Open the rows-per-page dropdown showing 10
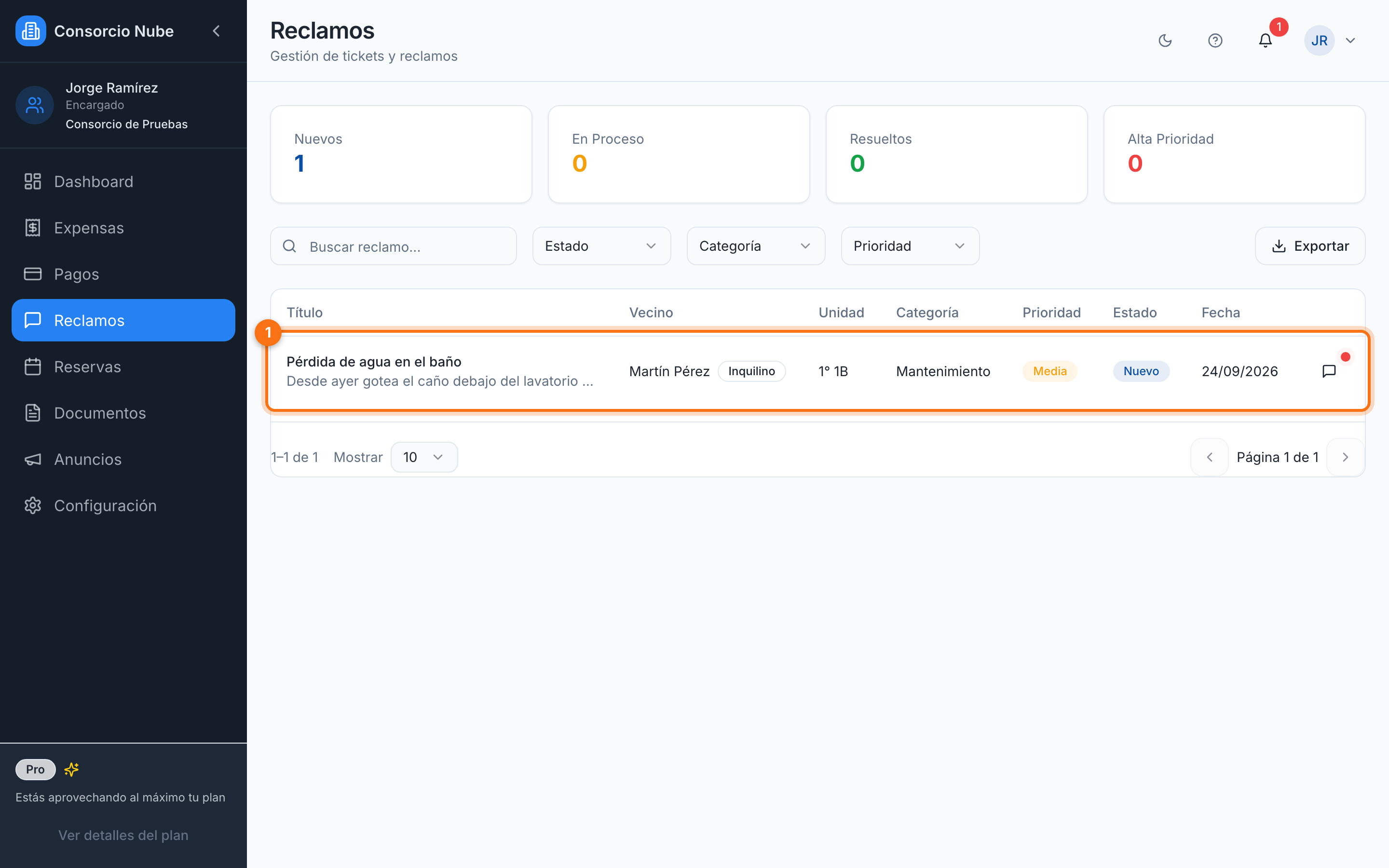Screen dimensions: 1389x868 [424, 457]
